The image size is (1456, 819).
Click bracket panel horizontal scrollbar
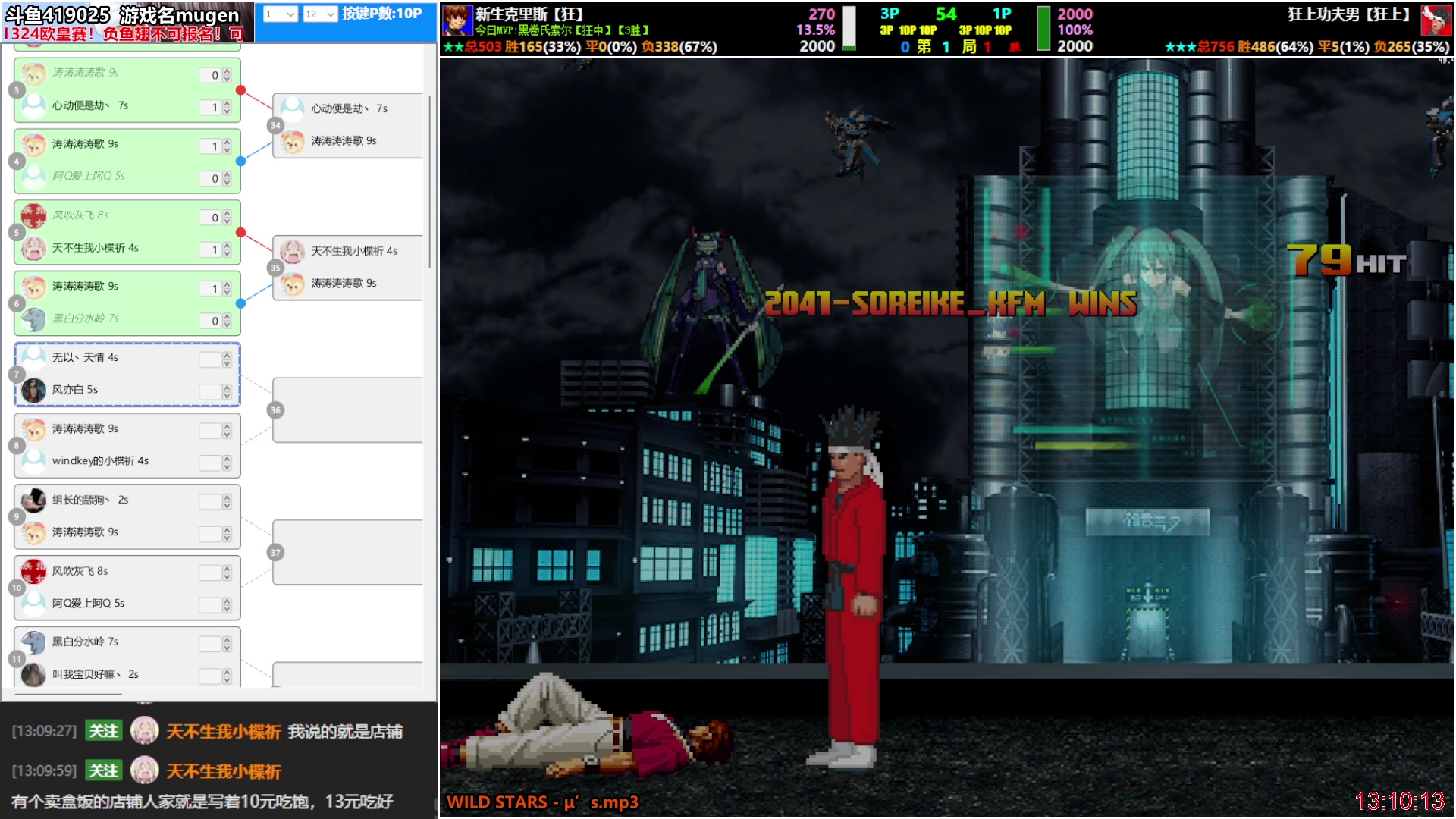tap(70, 694)
